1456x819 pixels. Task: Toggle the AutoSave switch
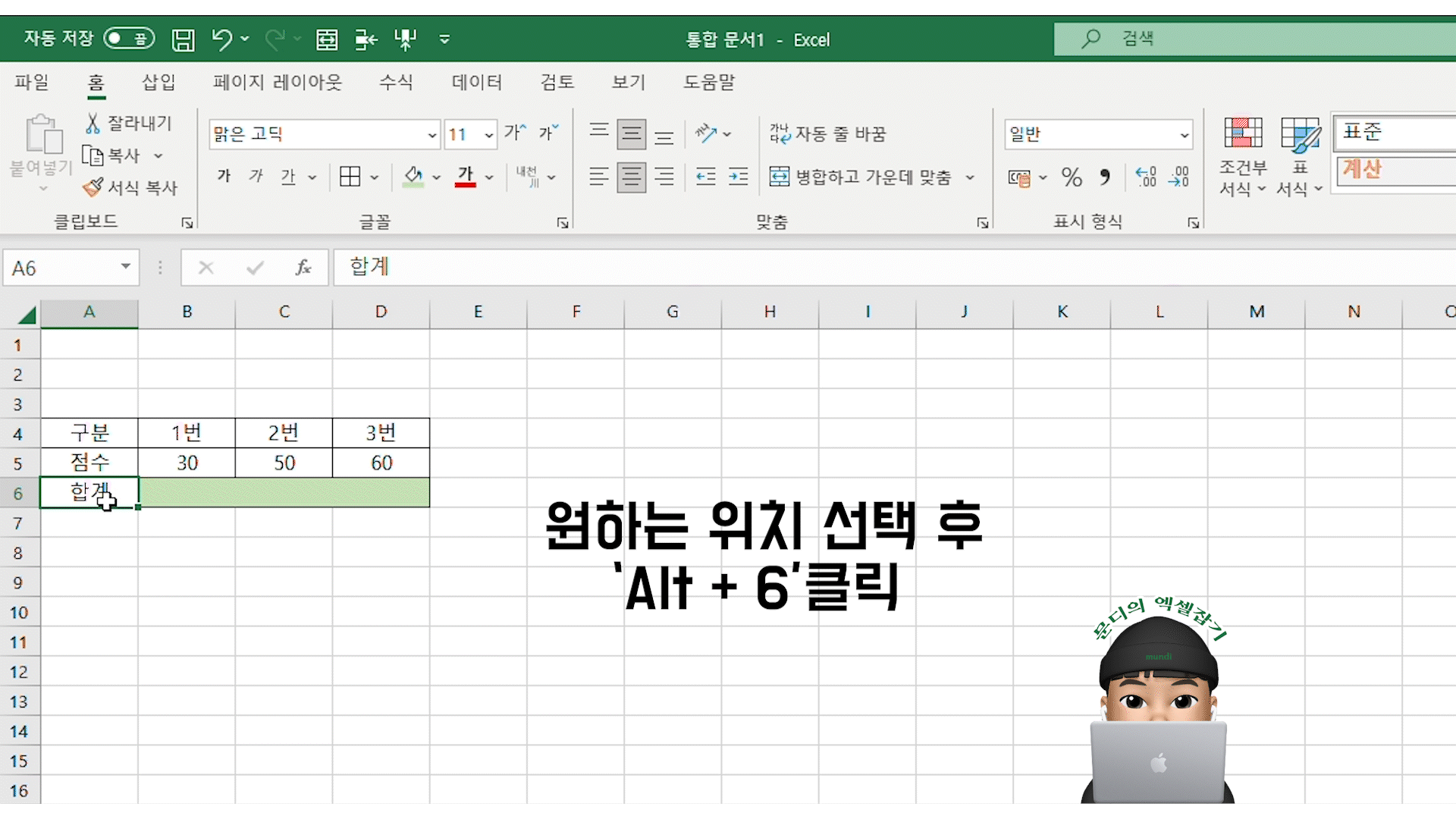point(129,39)
